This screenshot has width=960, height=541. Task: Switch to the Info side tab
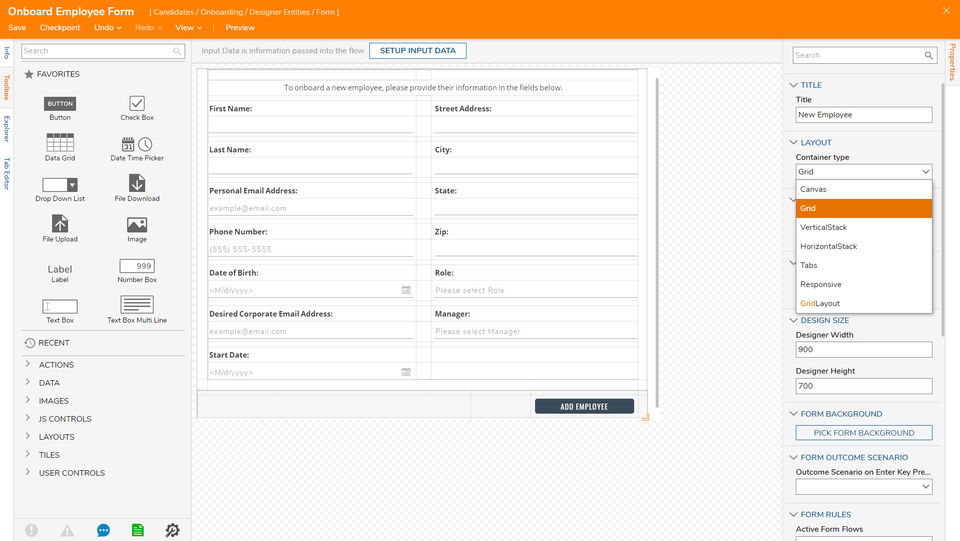pos(7,53)
